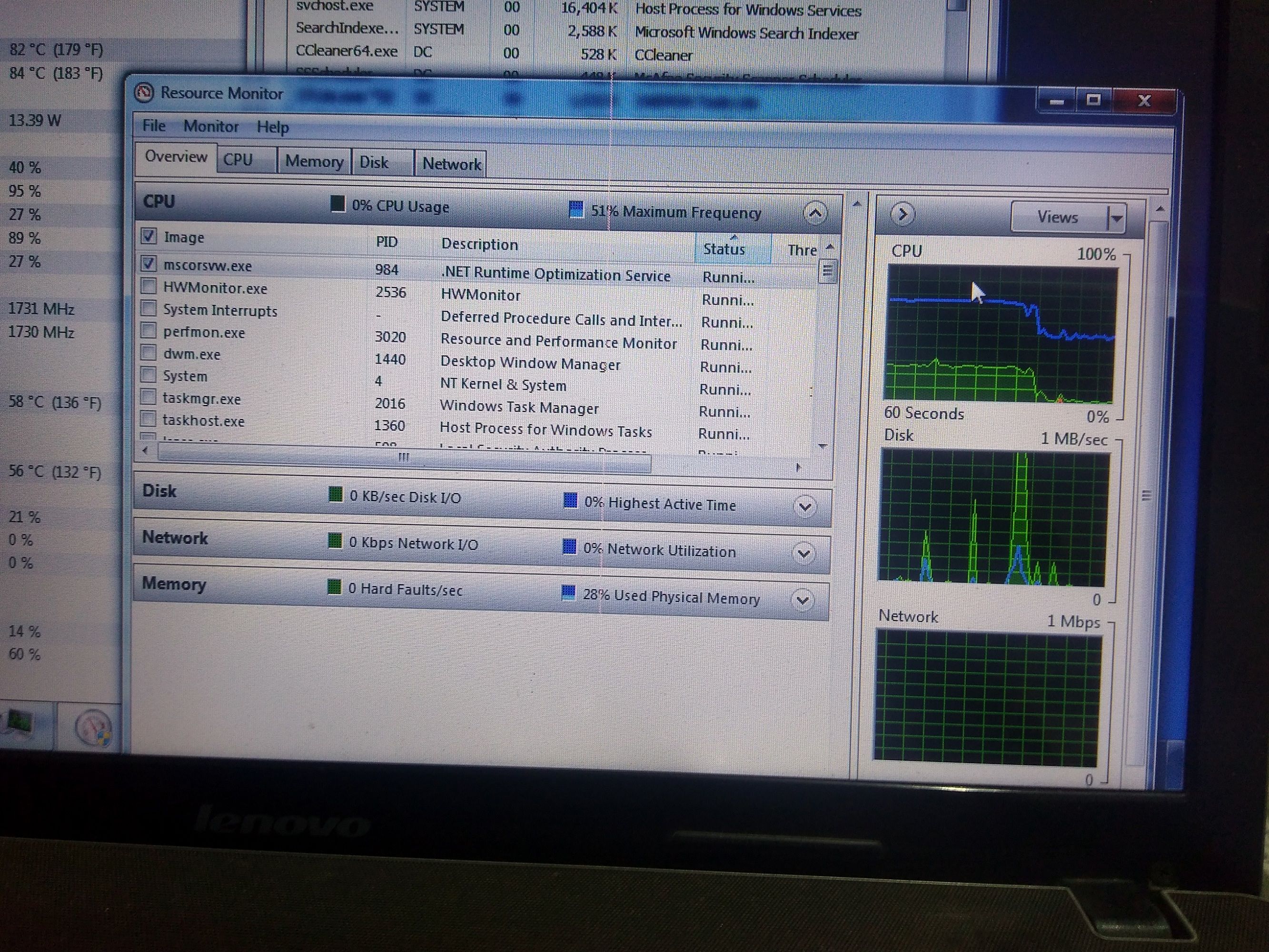Click the Maximum Frequency blue indicator square
Screen dimensions: 1269x952
tap(575, 209)
